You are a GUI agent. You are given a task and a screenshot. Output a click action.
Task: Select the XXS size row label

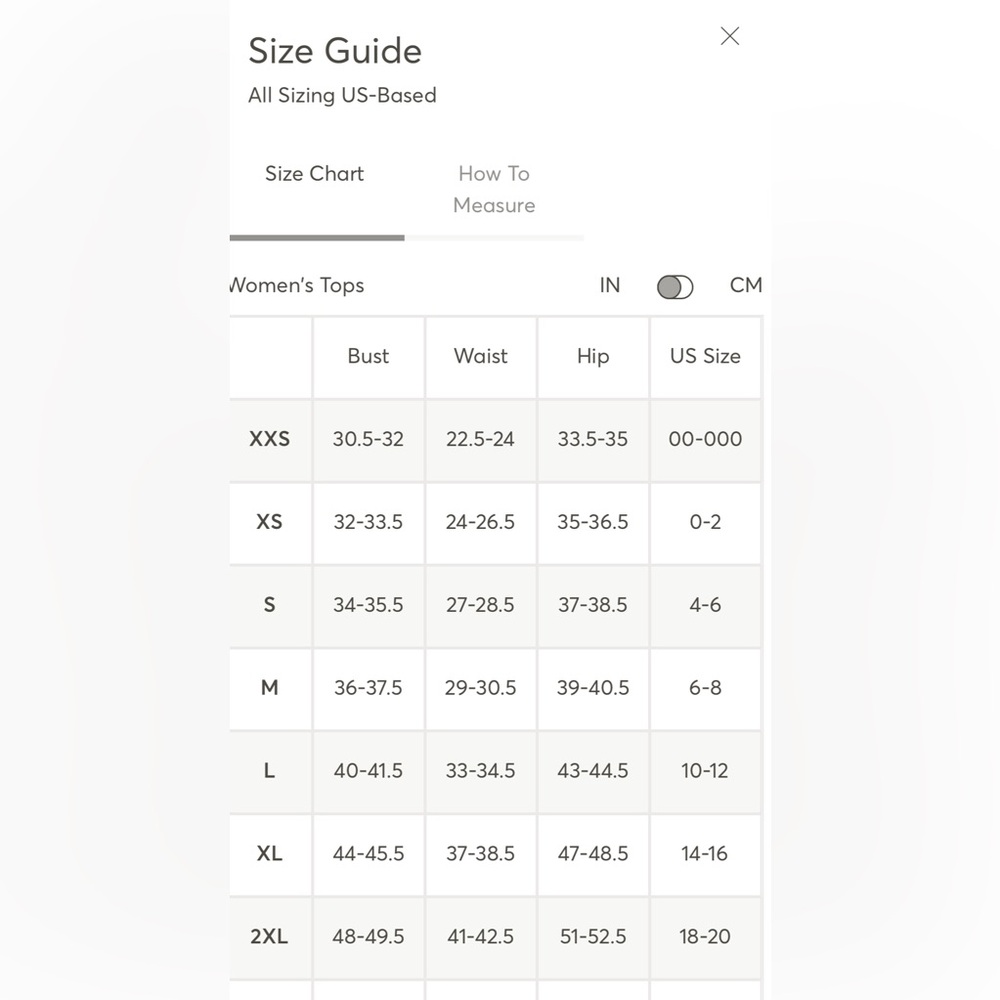coord(269,439)
